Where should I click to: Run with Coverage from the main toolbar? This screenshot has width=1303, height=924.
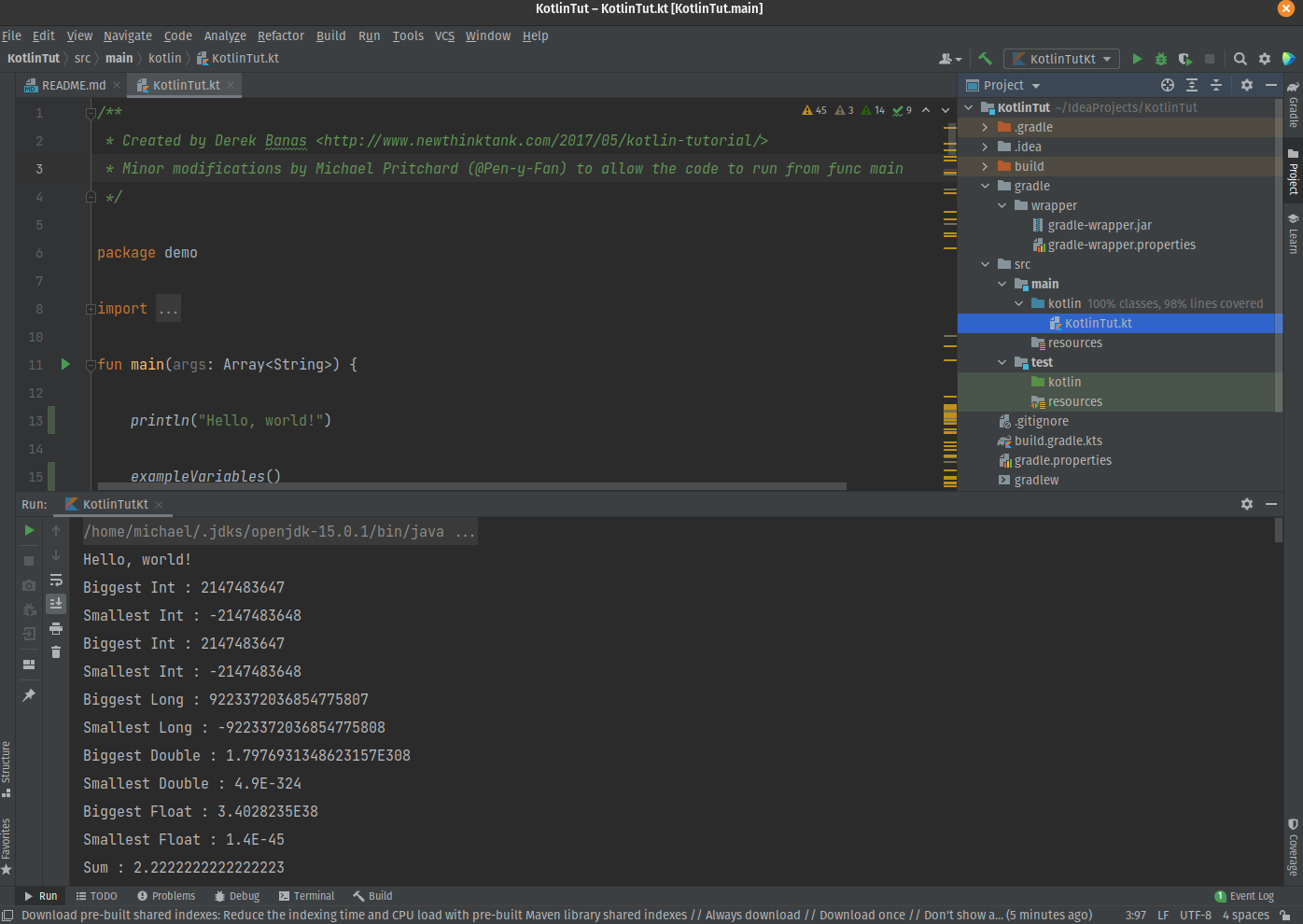click(x=1185, y=58)
